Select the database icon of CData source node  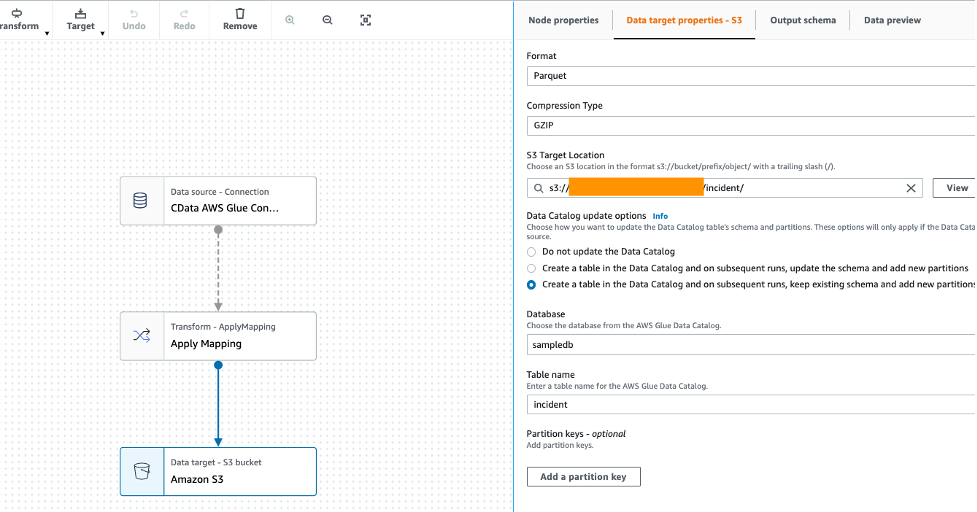coord(141,201)
